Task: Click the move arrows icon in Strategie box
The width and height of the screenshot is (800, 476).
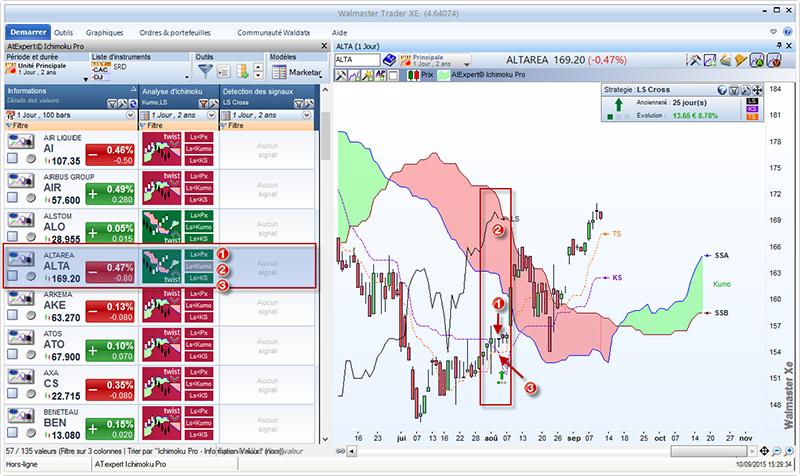Action: (757, 90)
